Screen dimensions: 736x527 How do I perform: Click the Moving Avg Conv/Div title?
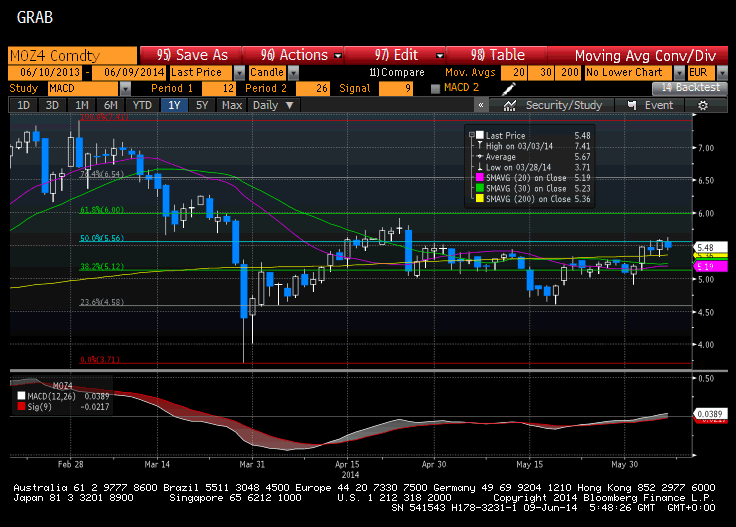coord(645,56)
